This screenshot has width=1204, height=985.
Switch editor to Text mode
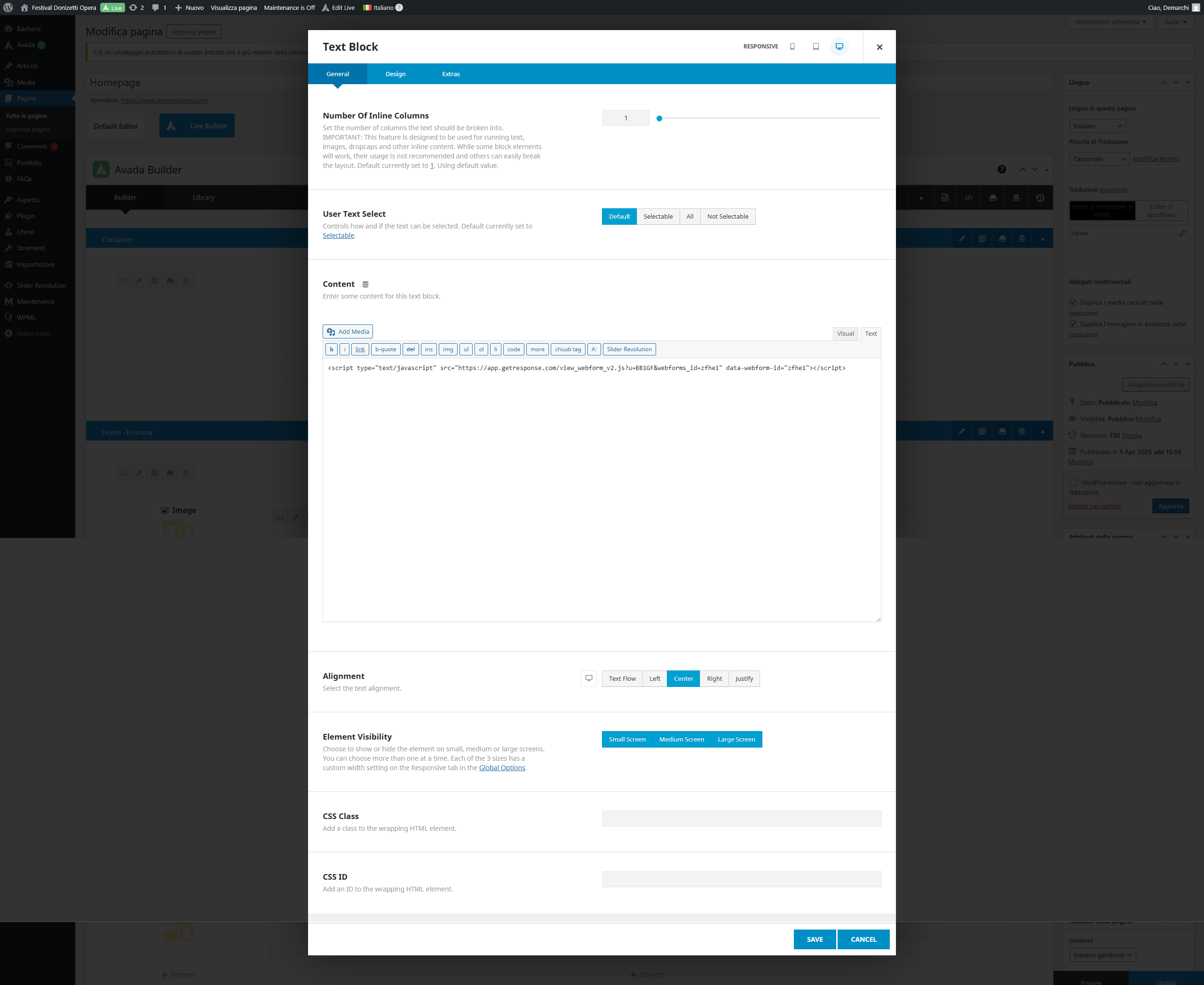pyautogui.click(x=871, y=334)
